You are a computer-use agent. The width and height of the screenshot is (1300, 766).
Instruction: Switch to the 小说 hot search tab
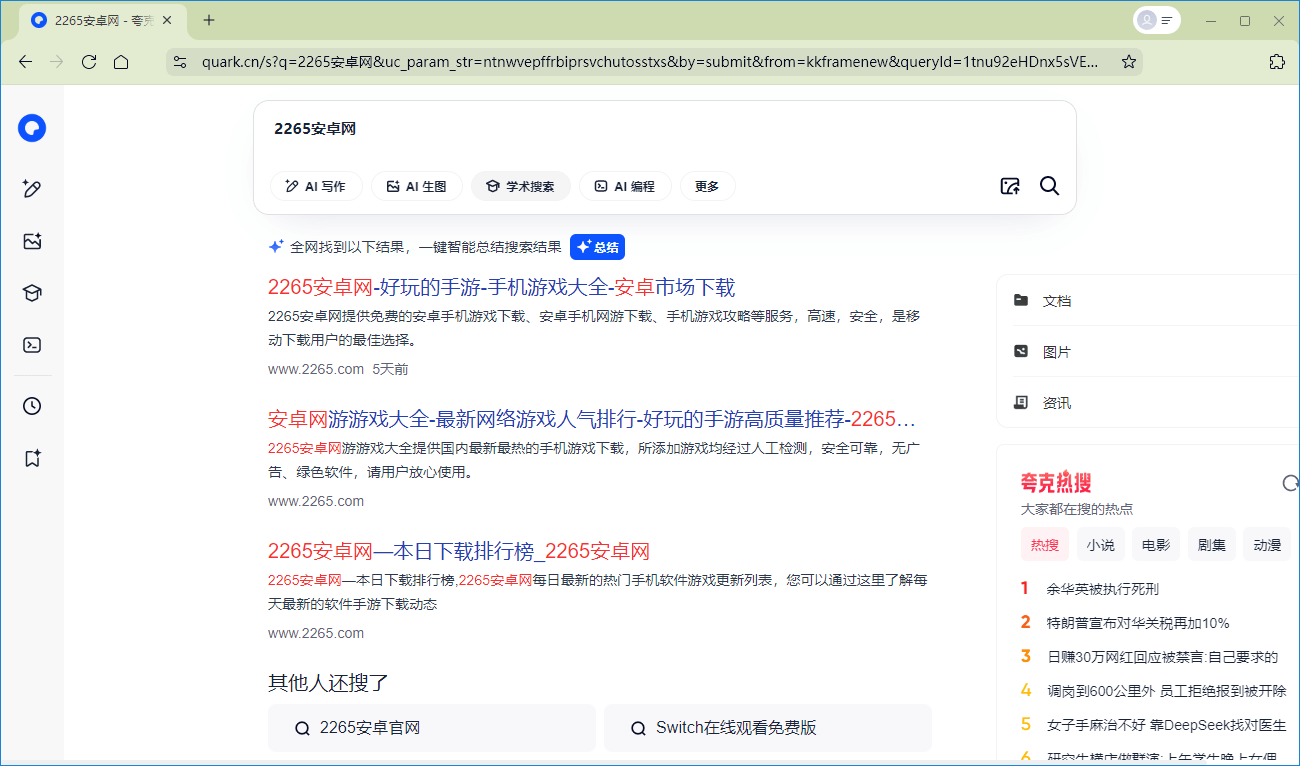(x=1100, y=544)
